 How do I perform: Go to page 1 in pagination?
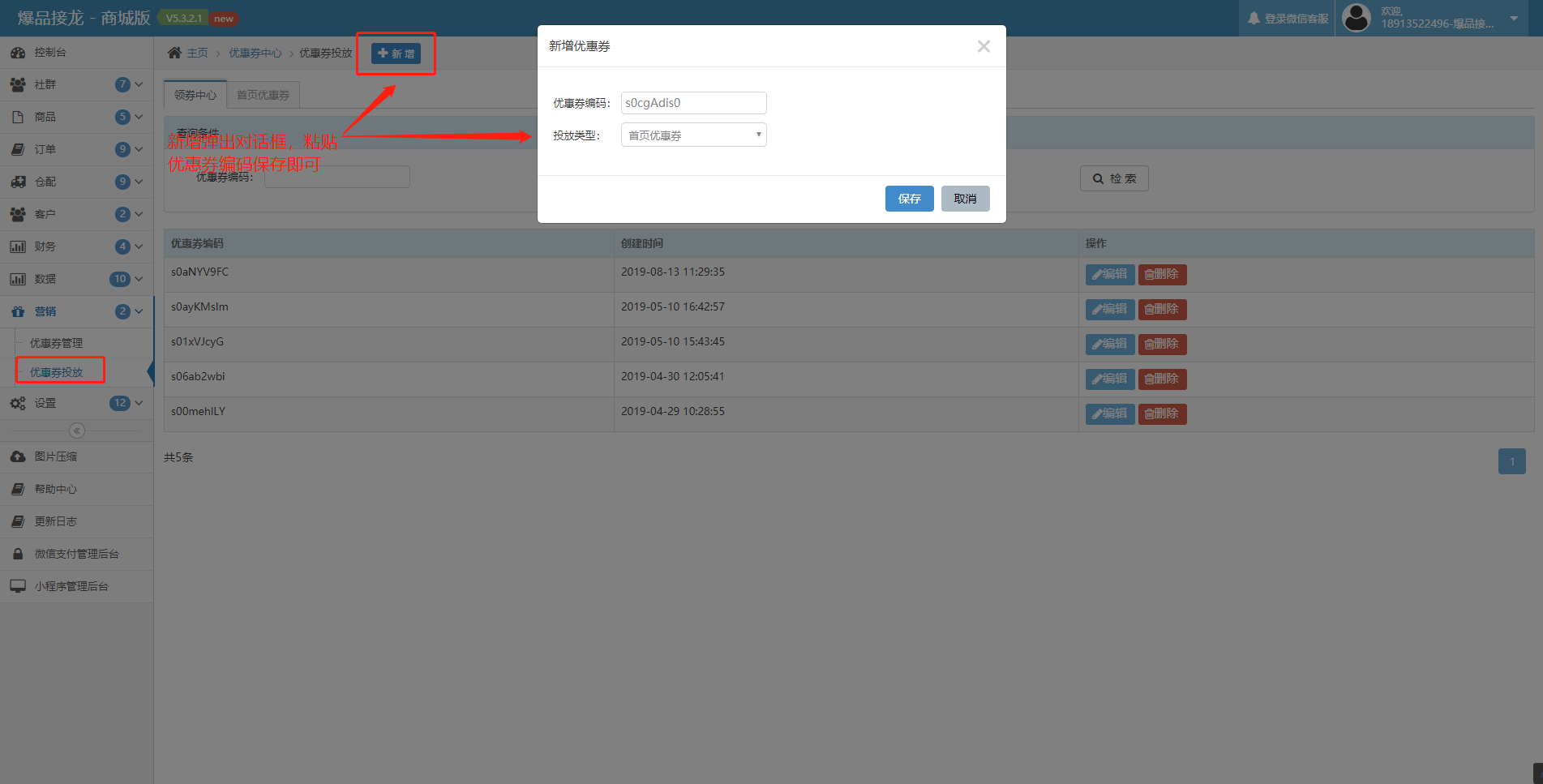1512,461
